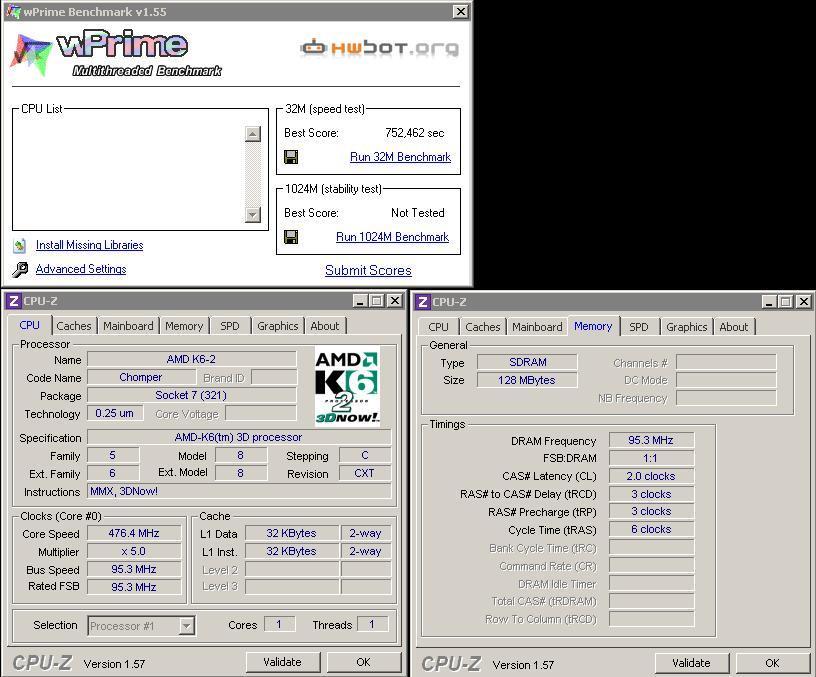Click Validate in left CPU-Z window
Viewport: 816px width, 677px height.
click(282, 662)
